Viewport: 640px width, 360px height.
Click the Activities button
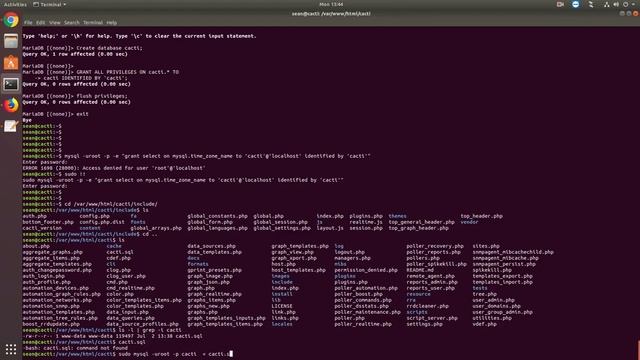point(15,4)
